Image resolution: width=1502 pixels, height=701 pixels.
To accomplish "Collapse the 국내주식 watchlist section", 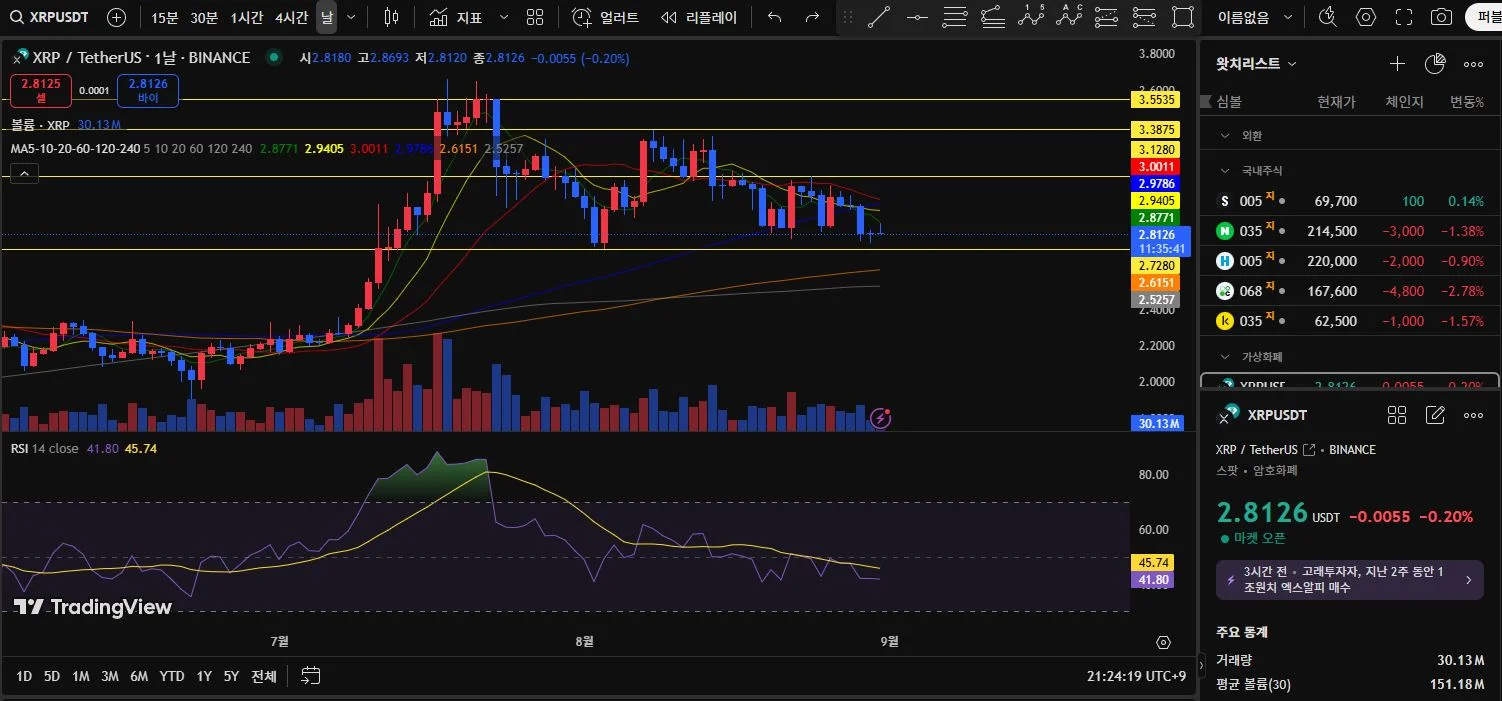I will pos(1227,171).
